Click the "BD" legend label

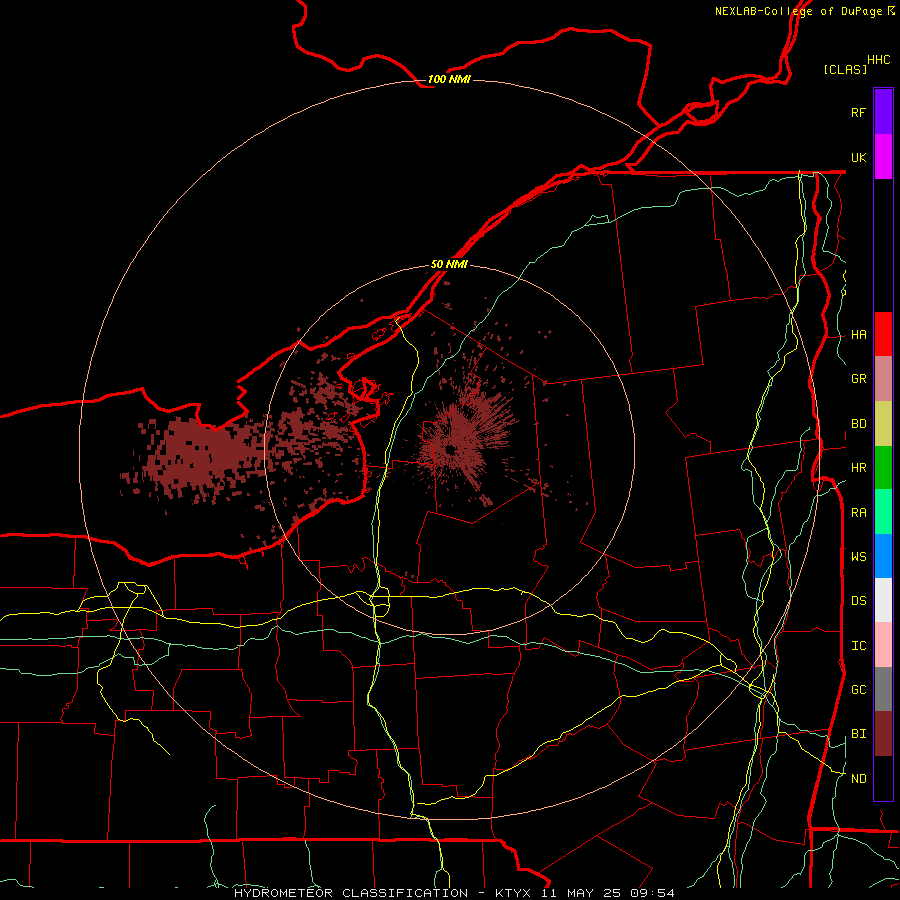(858, 423)
